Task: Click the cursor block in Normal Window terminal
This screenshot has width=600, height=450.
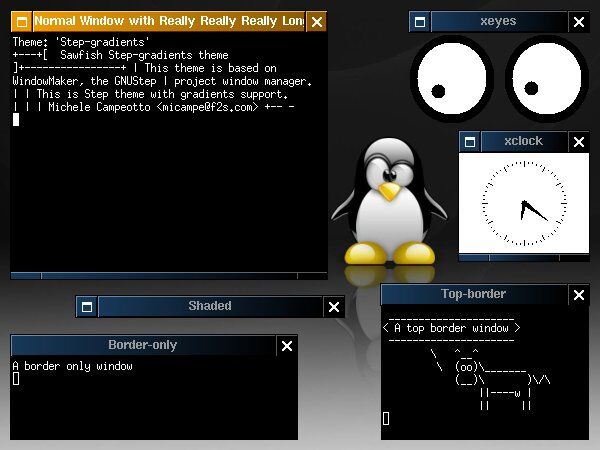Action: (x=16, y=120)
